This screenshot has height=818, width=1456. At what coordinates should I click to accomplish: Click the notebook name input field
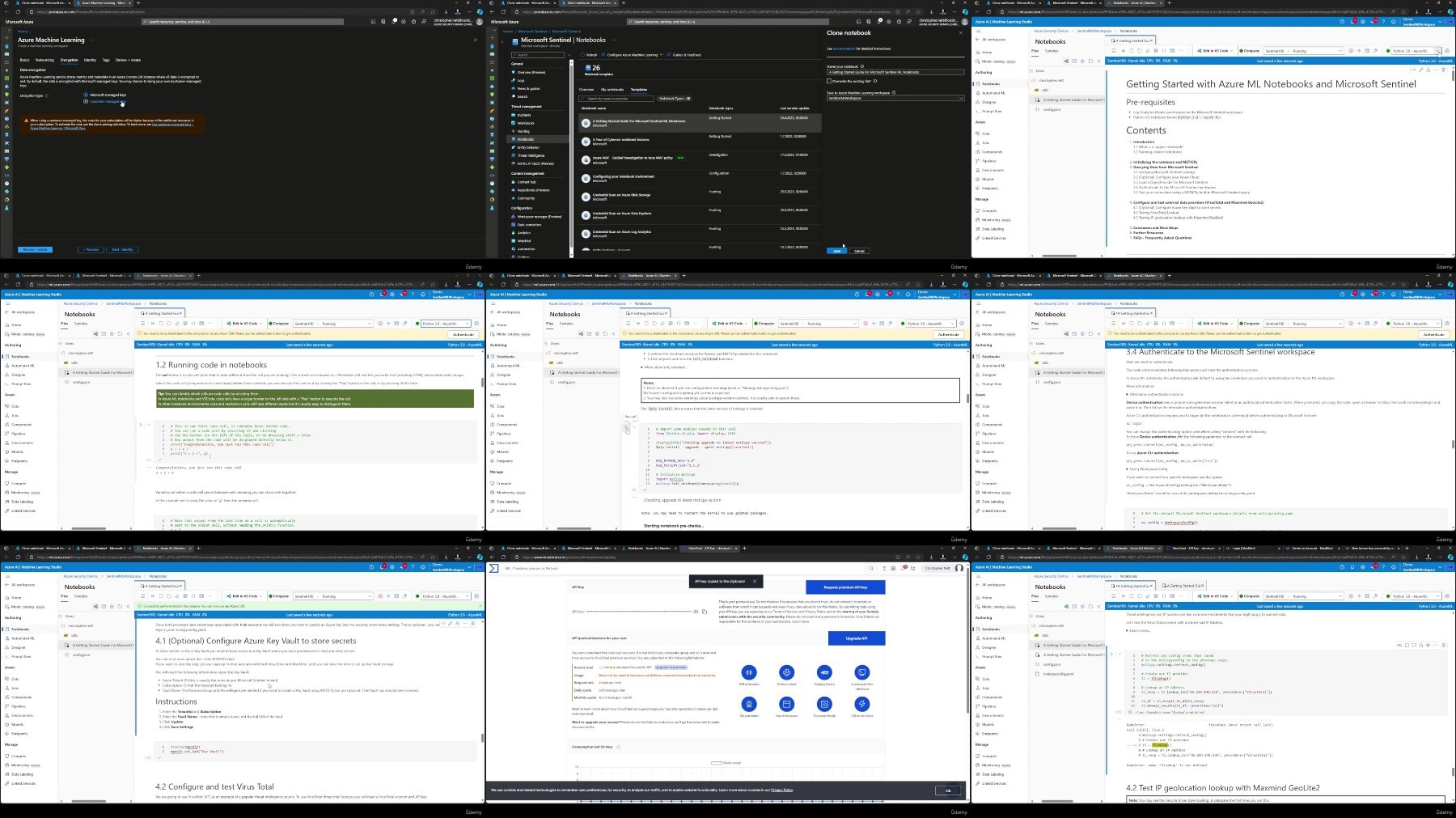coord(895,72)
